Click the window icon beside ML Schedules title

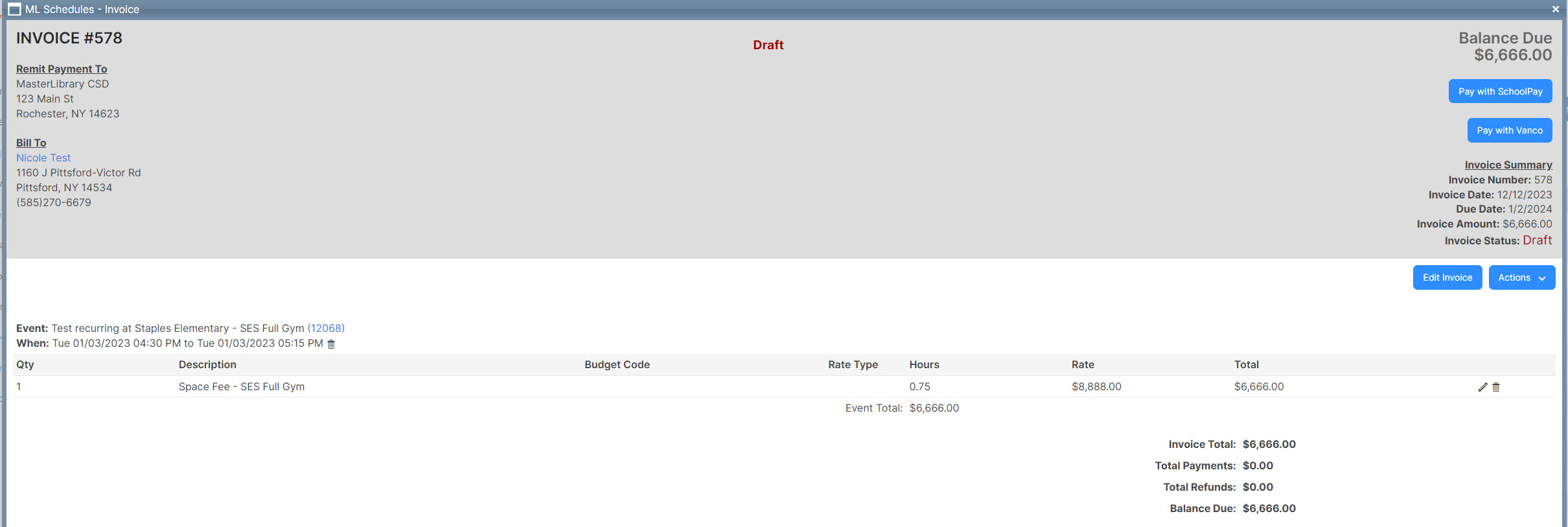click(x=14, y=10)
